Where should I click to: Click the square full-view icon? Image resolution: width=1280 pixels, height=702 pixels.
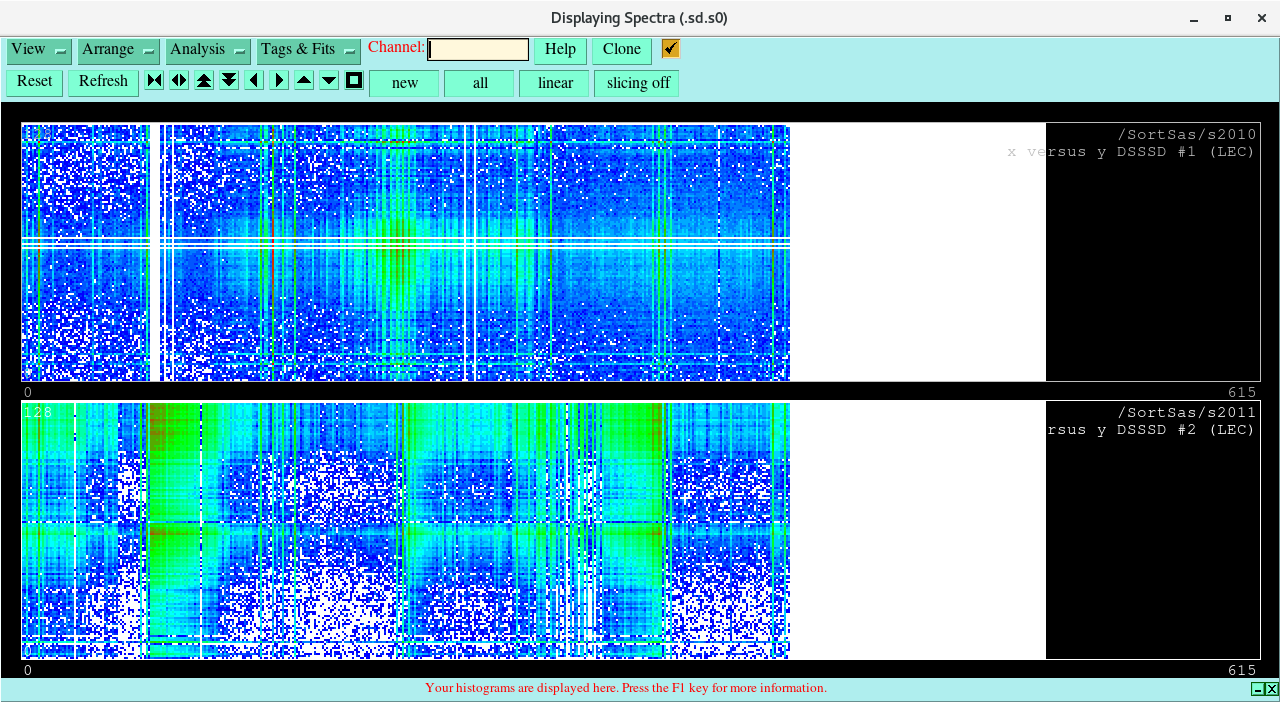[354, 81]
